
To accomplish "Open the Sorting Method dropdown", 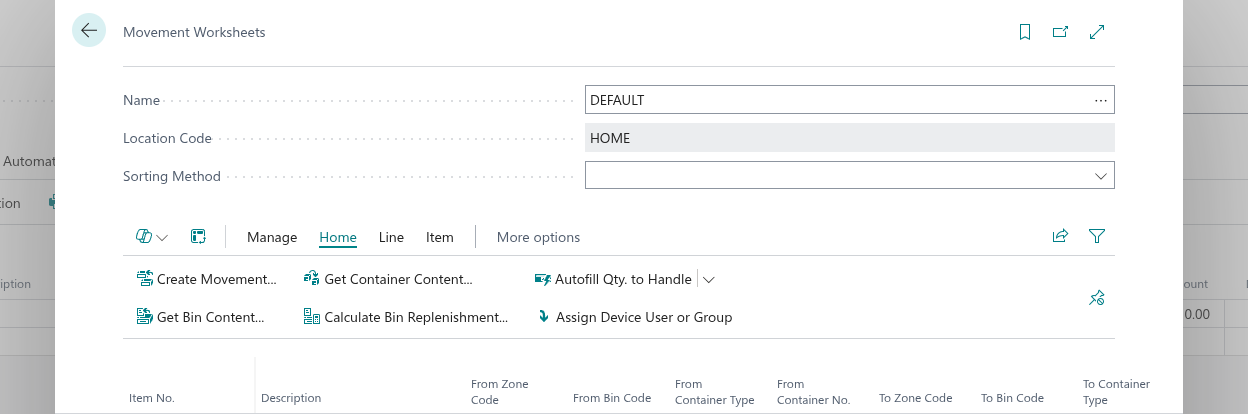I will click(1100, 176).
